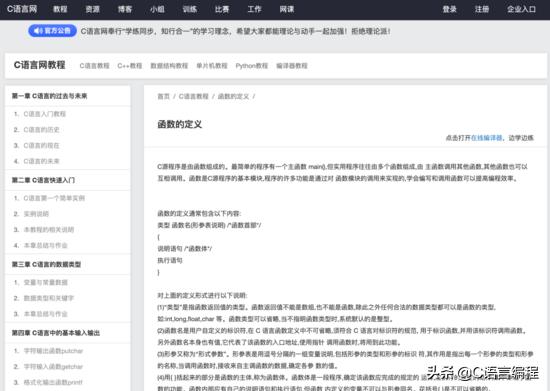Select 资源 in the top navigation
The height and width of the screenshot is (391, 550).
(92, 9)
